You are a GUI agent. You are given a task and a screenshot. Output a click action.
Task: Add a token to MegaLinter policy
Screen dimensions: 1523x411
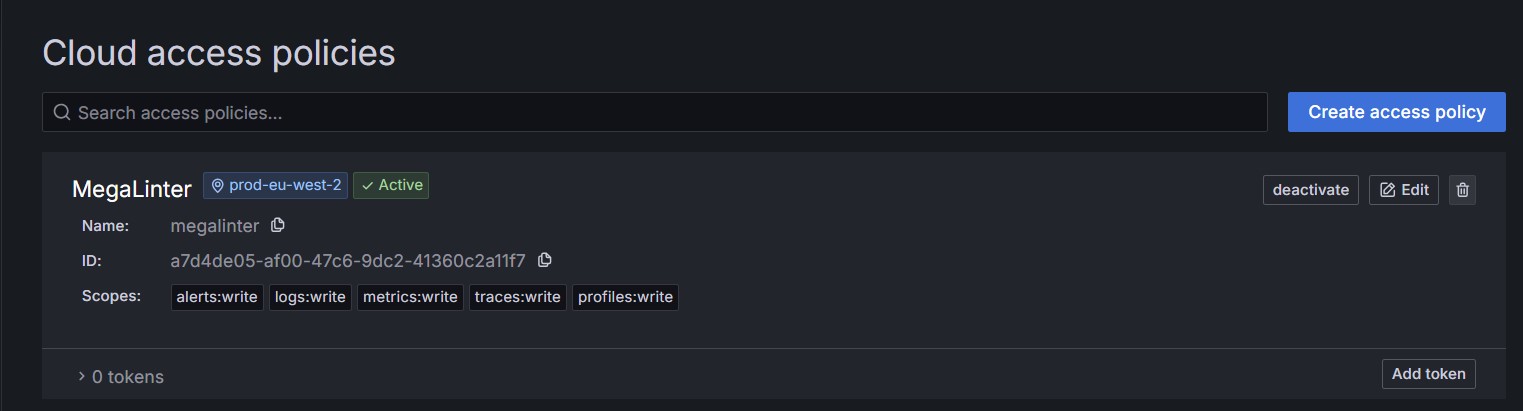point(1428,374)
